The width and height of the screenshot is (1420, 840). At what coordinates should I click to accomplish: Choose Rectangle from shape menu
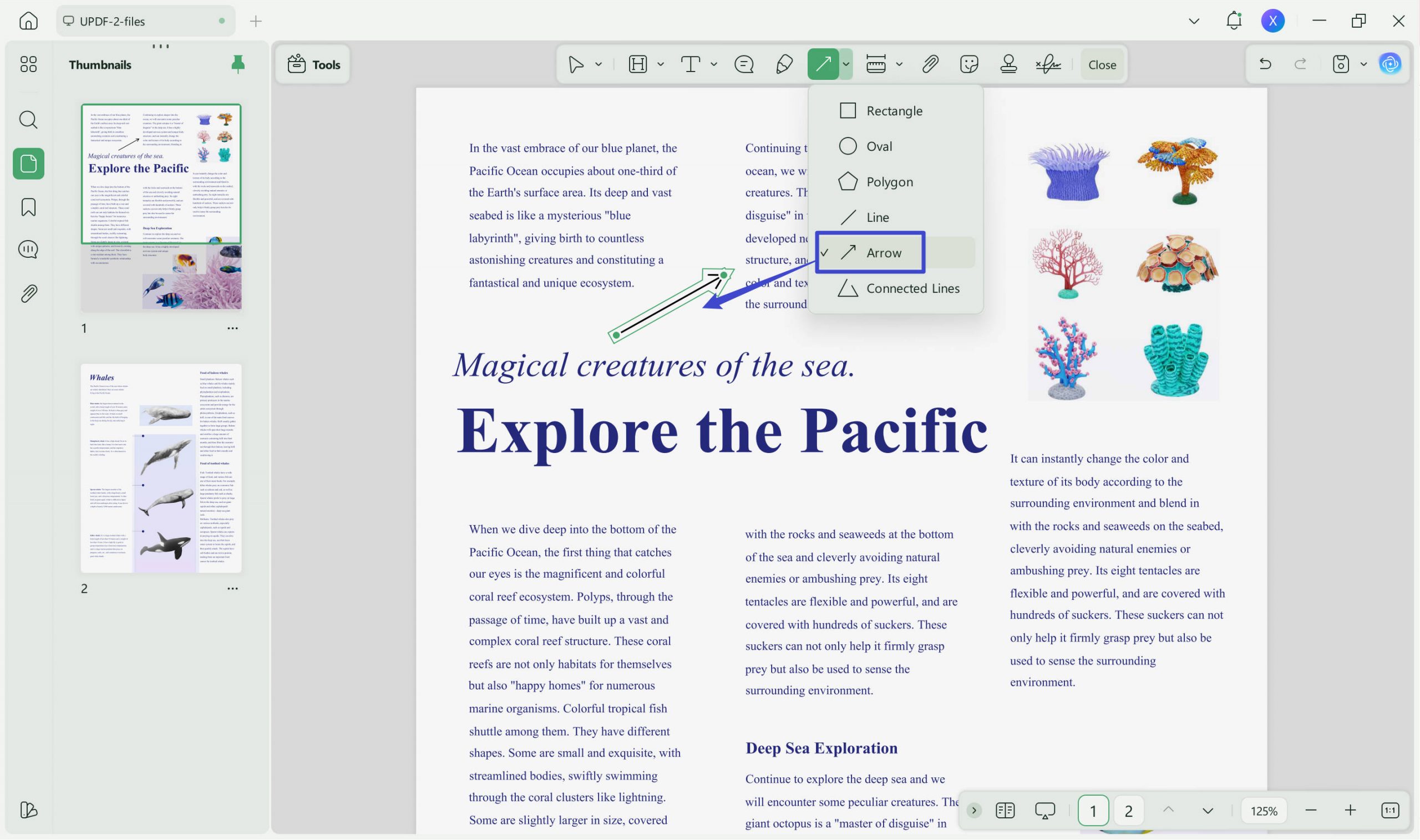coord(896,110)
